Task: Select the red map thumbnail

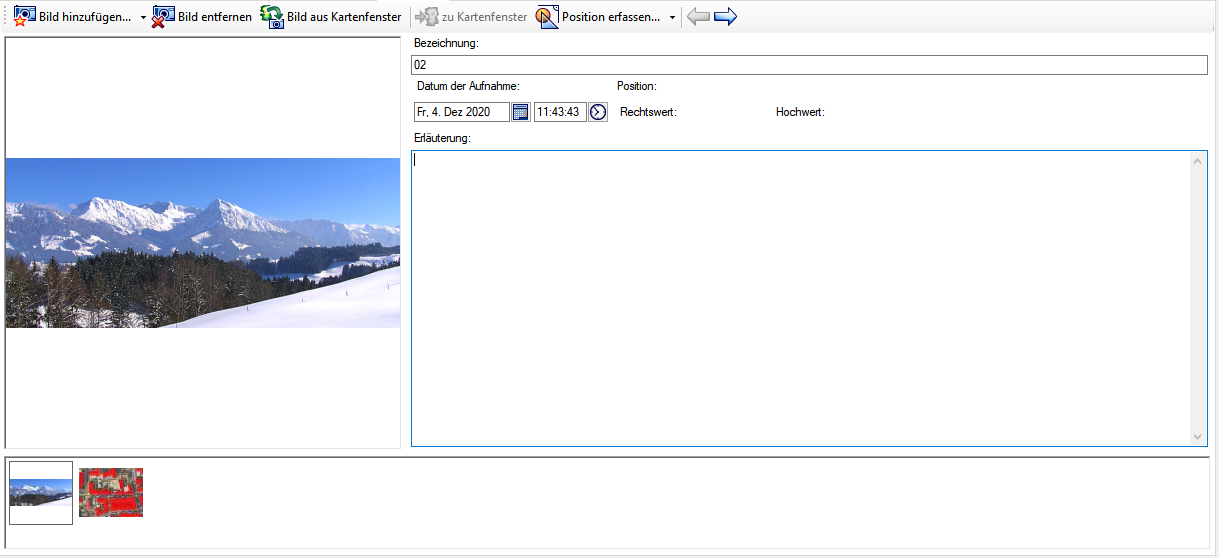Action: click(x=111, y=492)
